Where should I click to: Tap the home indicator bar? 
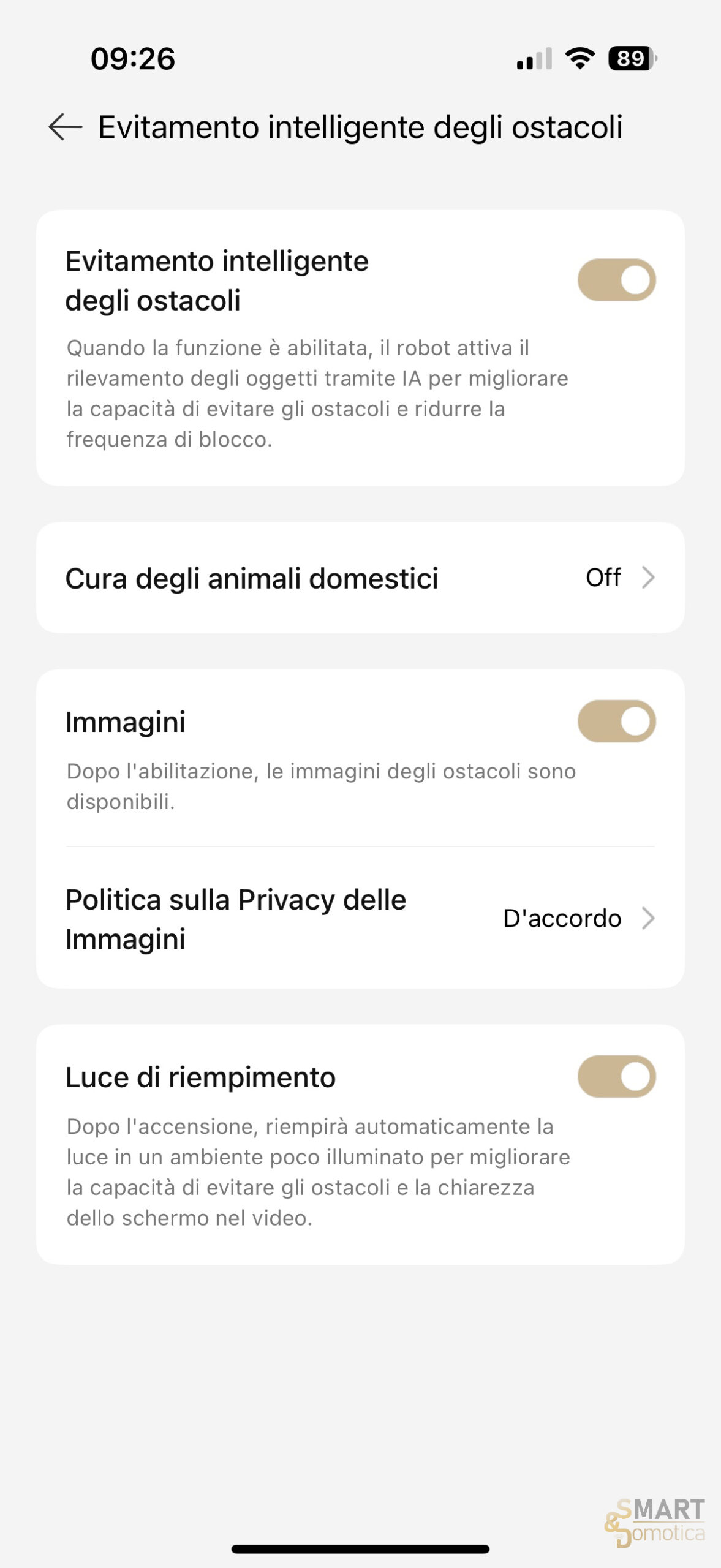360,1549
